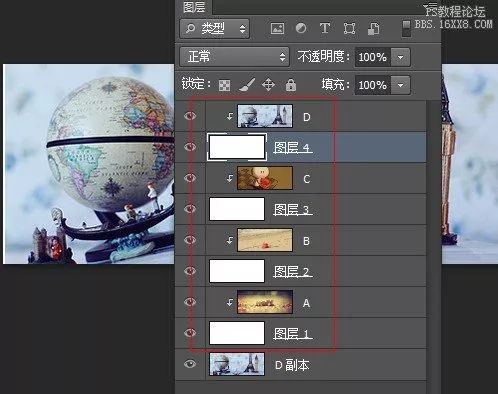
Task: Hide 图层 3 visibility eye
Action: 190,209
